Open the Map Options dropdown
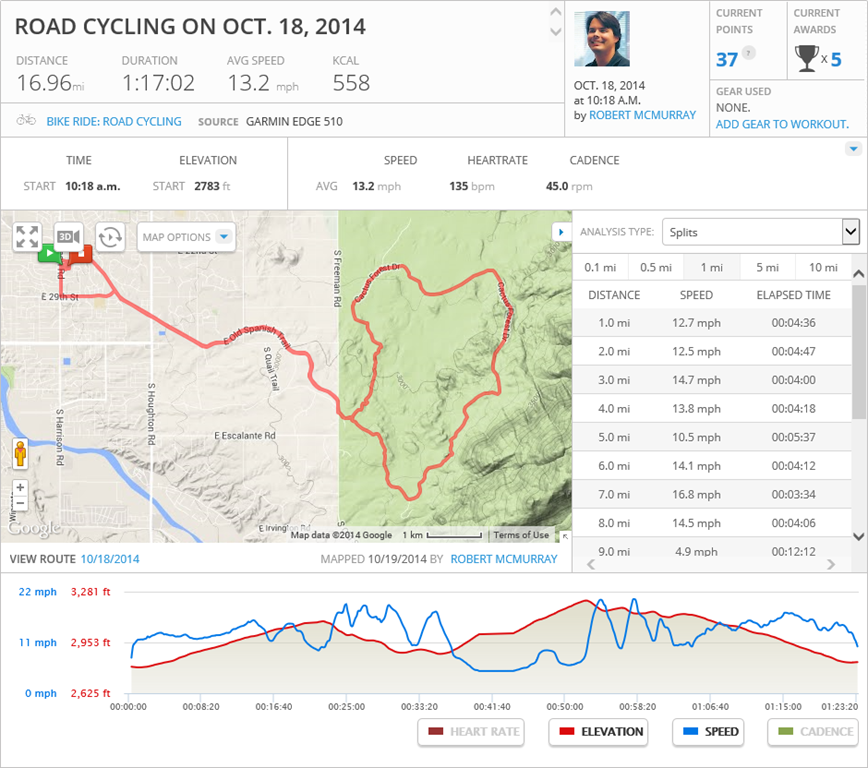 186,237
